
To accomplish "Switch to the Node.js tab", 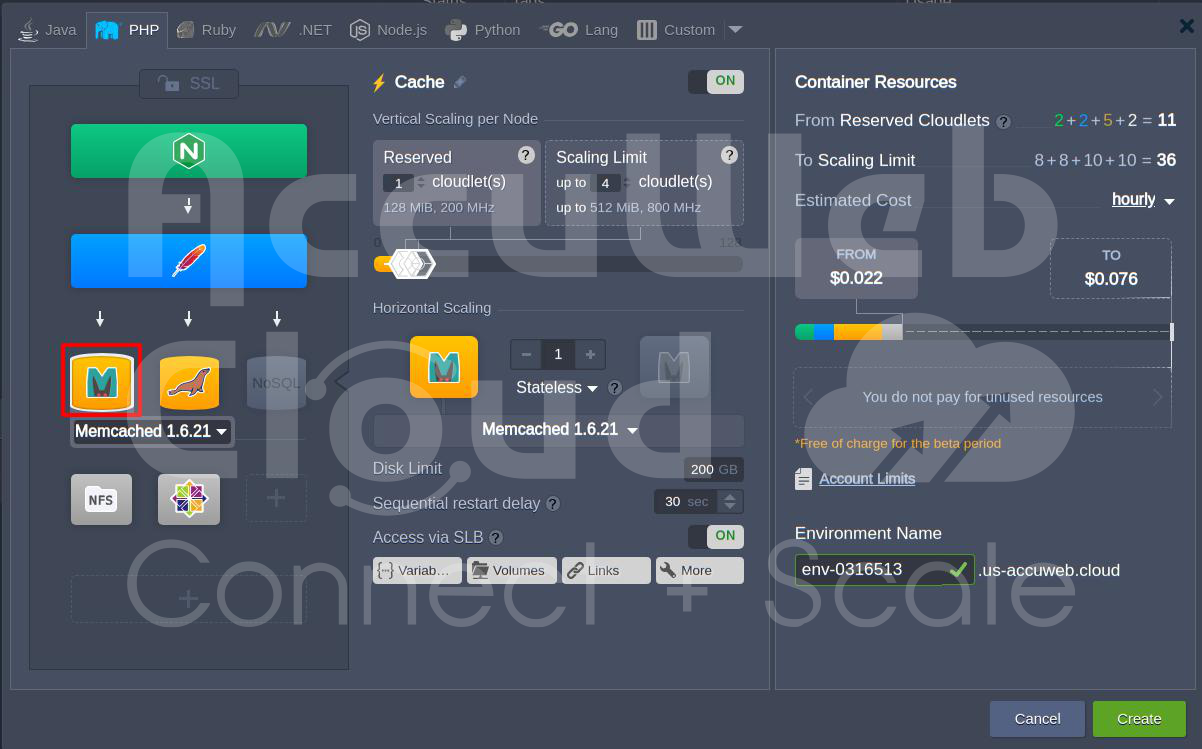I will (388, 30).
